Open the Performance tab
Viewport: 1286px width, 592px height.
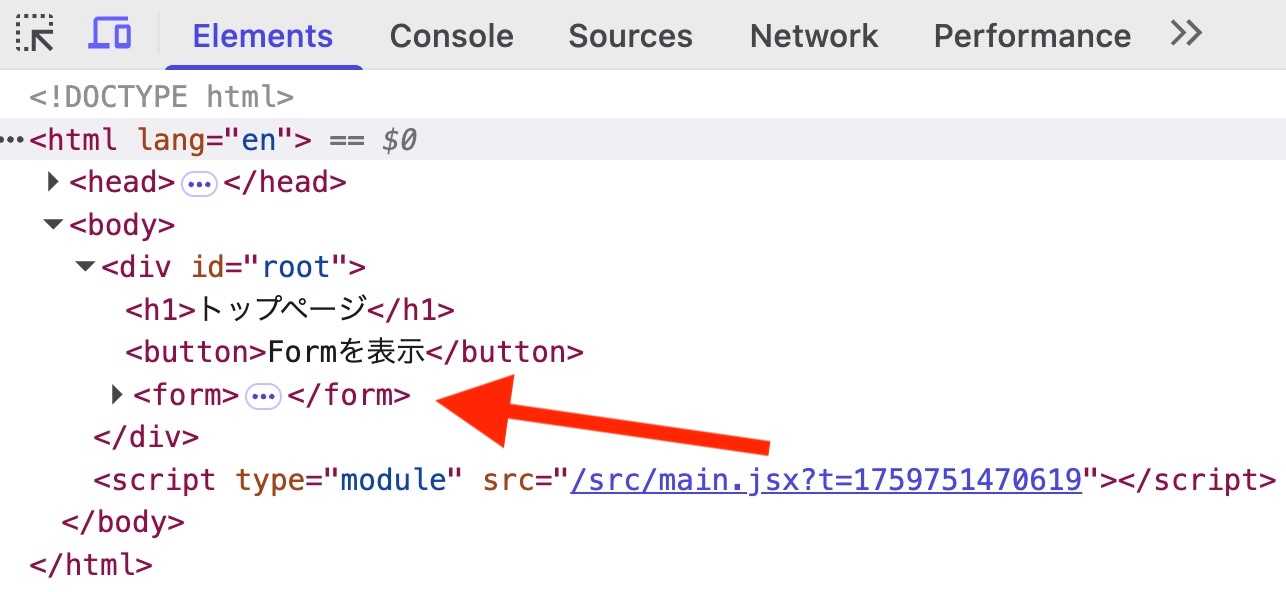(x=1032, y=36)
